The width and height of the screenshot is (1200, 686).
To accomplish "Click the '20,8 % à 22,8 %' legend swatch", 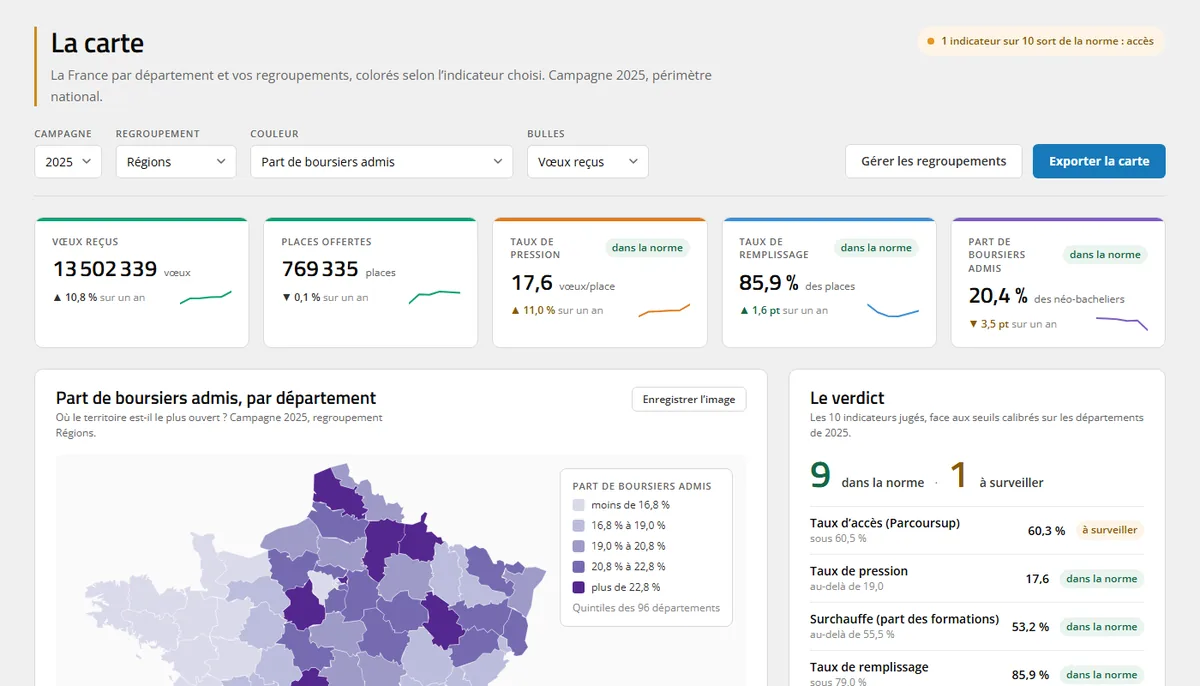I will pyautogui.click(x=579, y=567).
